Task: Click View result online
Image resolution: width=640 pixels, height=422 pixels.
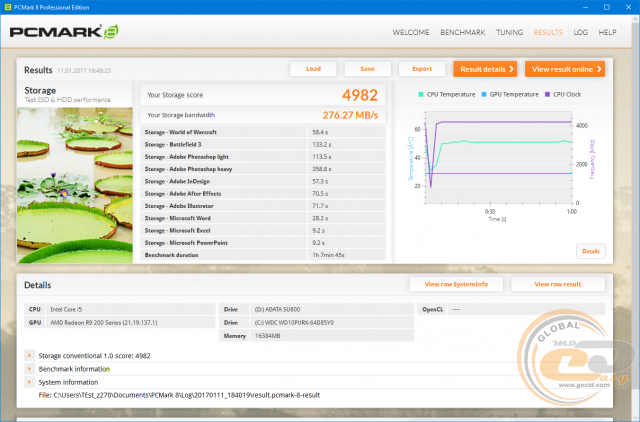Action: pos(565,69)
